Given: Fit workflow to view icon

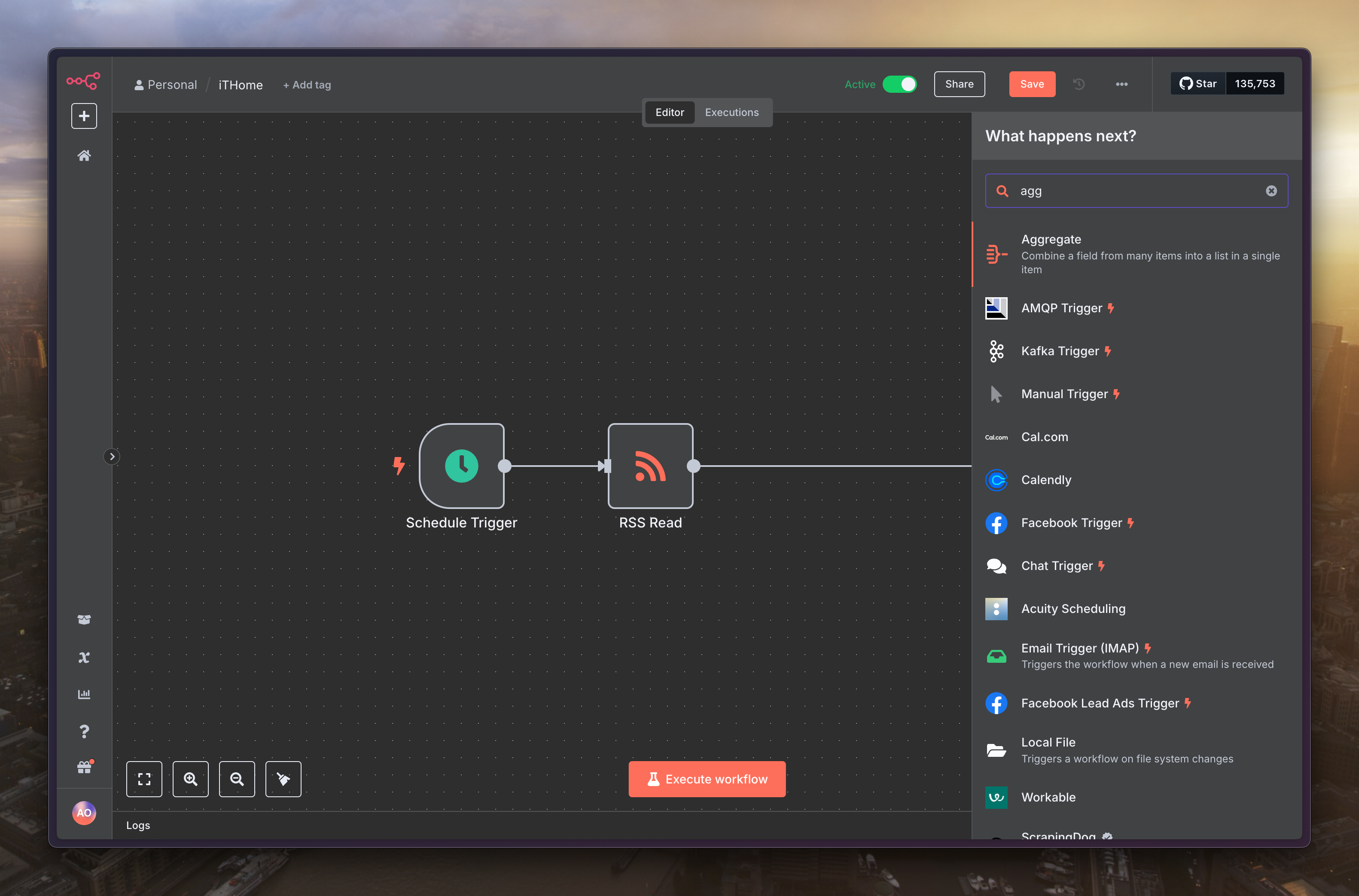Looking at the screenshot, I should 144,779.
